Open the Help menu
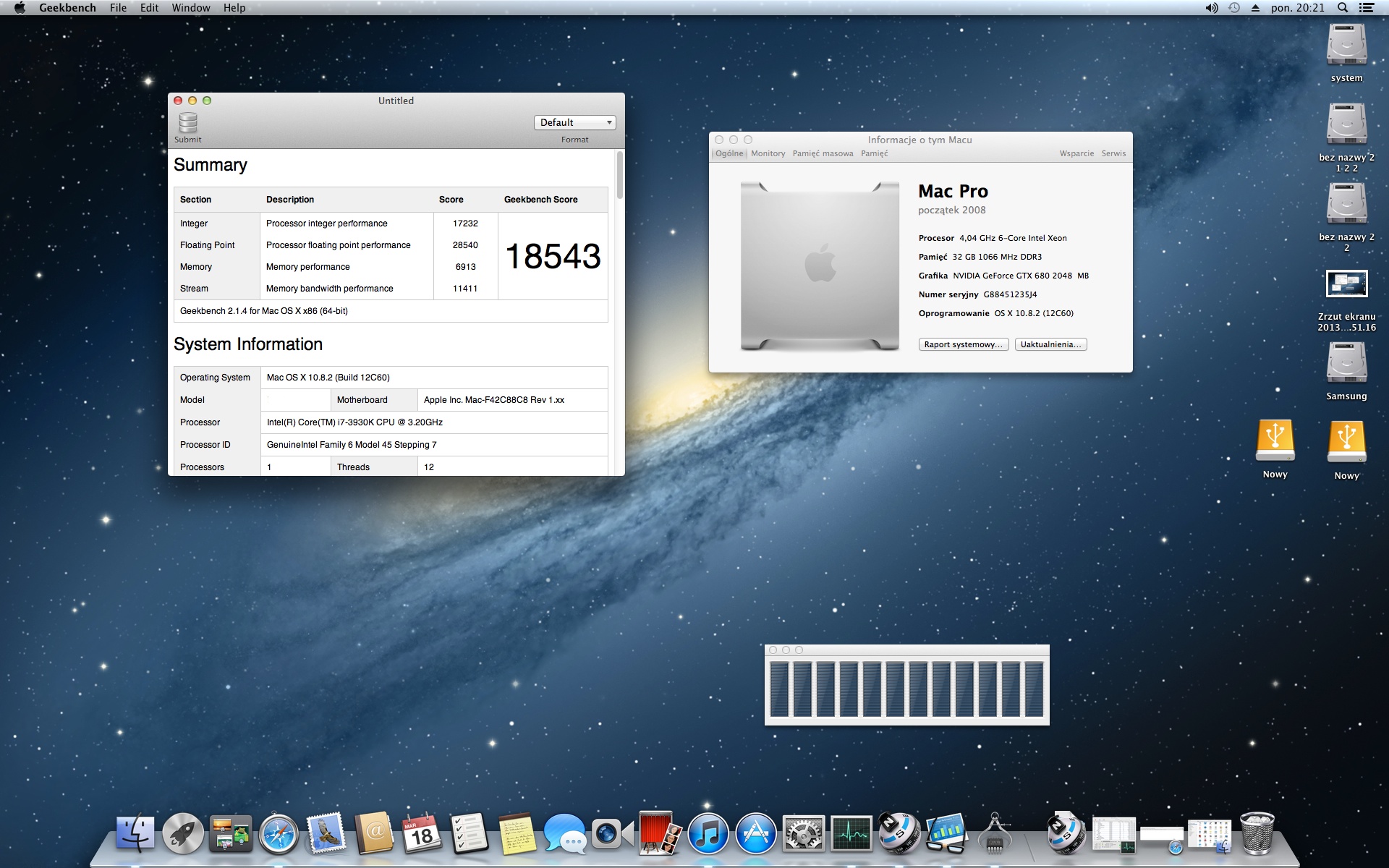 (234, 8)
